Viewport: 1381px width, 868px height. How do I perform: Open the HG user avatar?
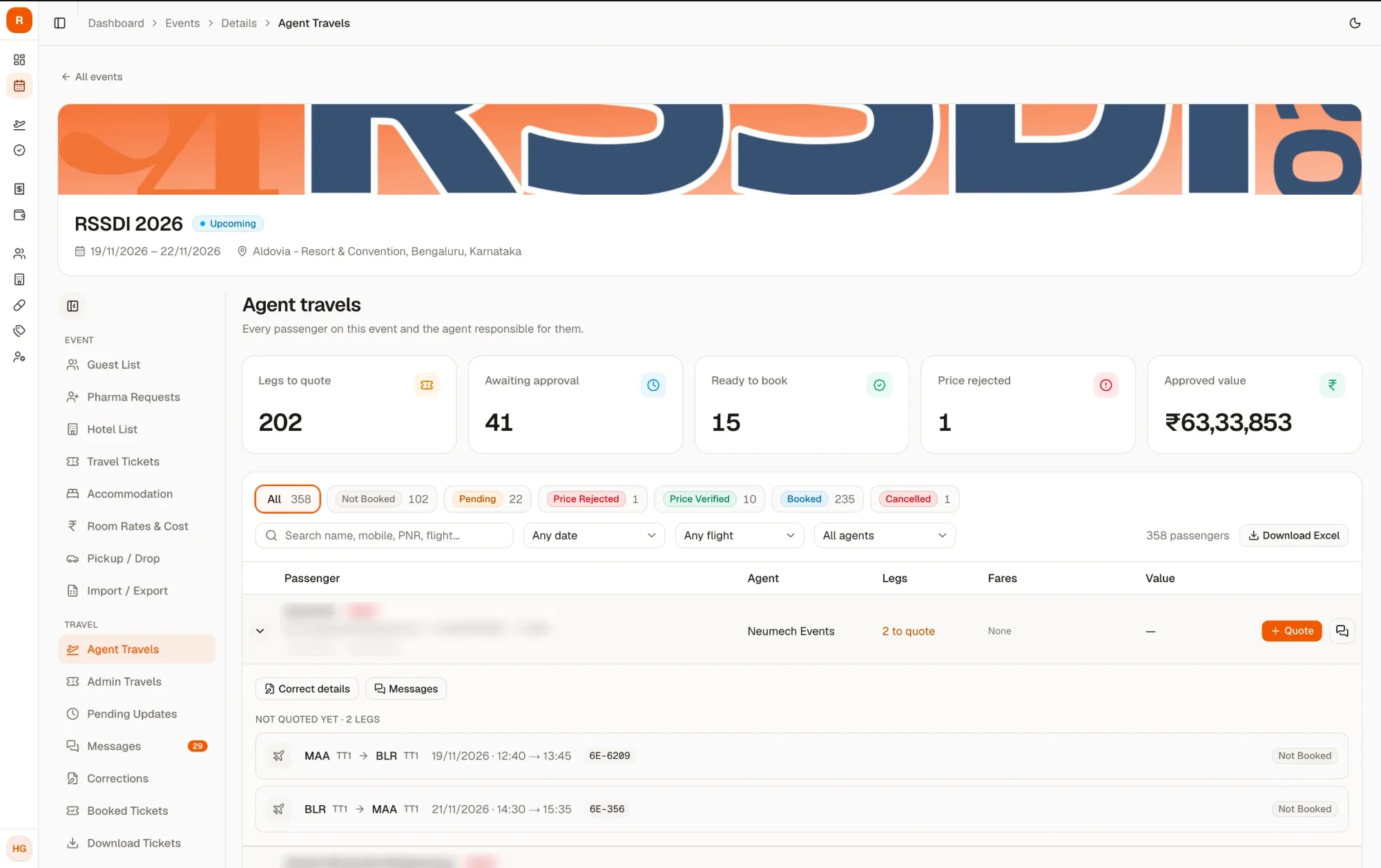(19, 848)
